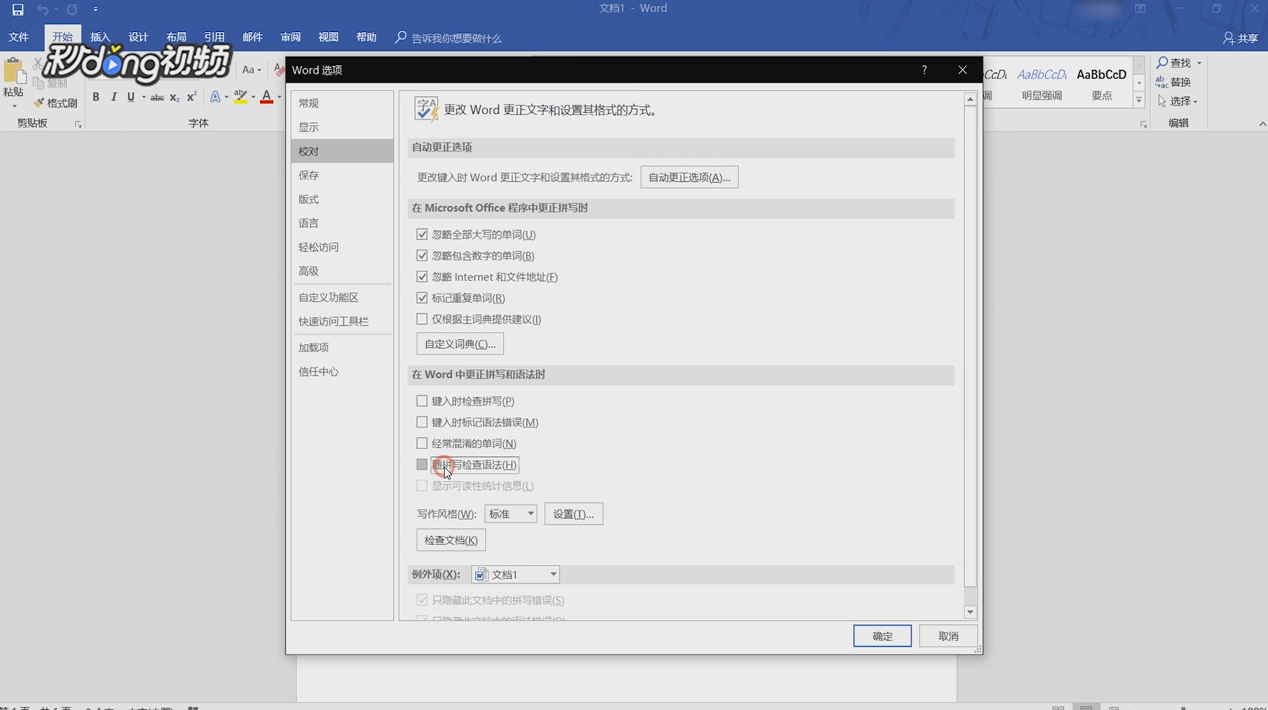Toggle 随拼写检查语法(H) checkbox
This screenshot has height=710, width=1268.
tap(422, 464)
